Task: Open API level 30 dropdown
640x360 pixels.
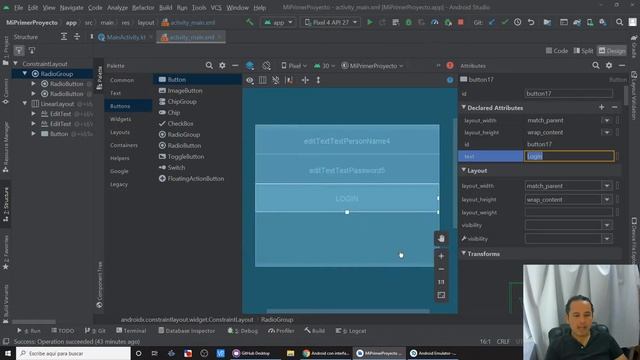Action: point(324,66)
